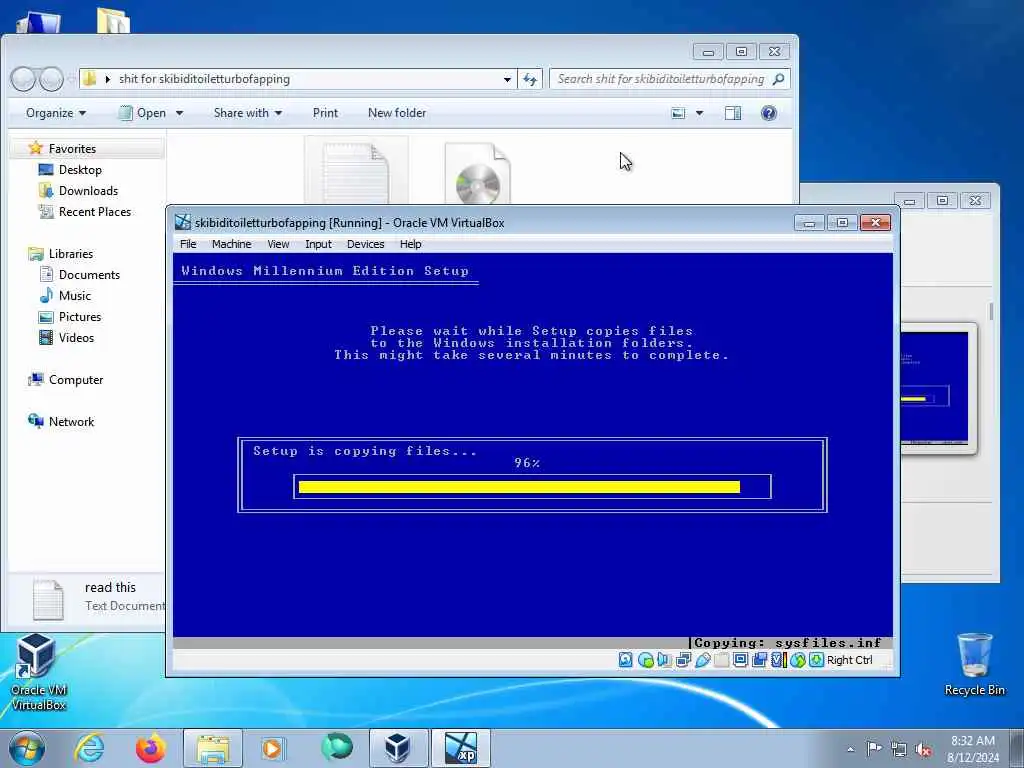Click the scrollbar in the background VirtualBox window
1024x768 pixels.
(x=991, y=311)
